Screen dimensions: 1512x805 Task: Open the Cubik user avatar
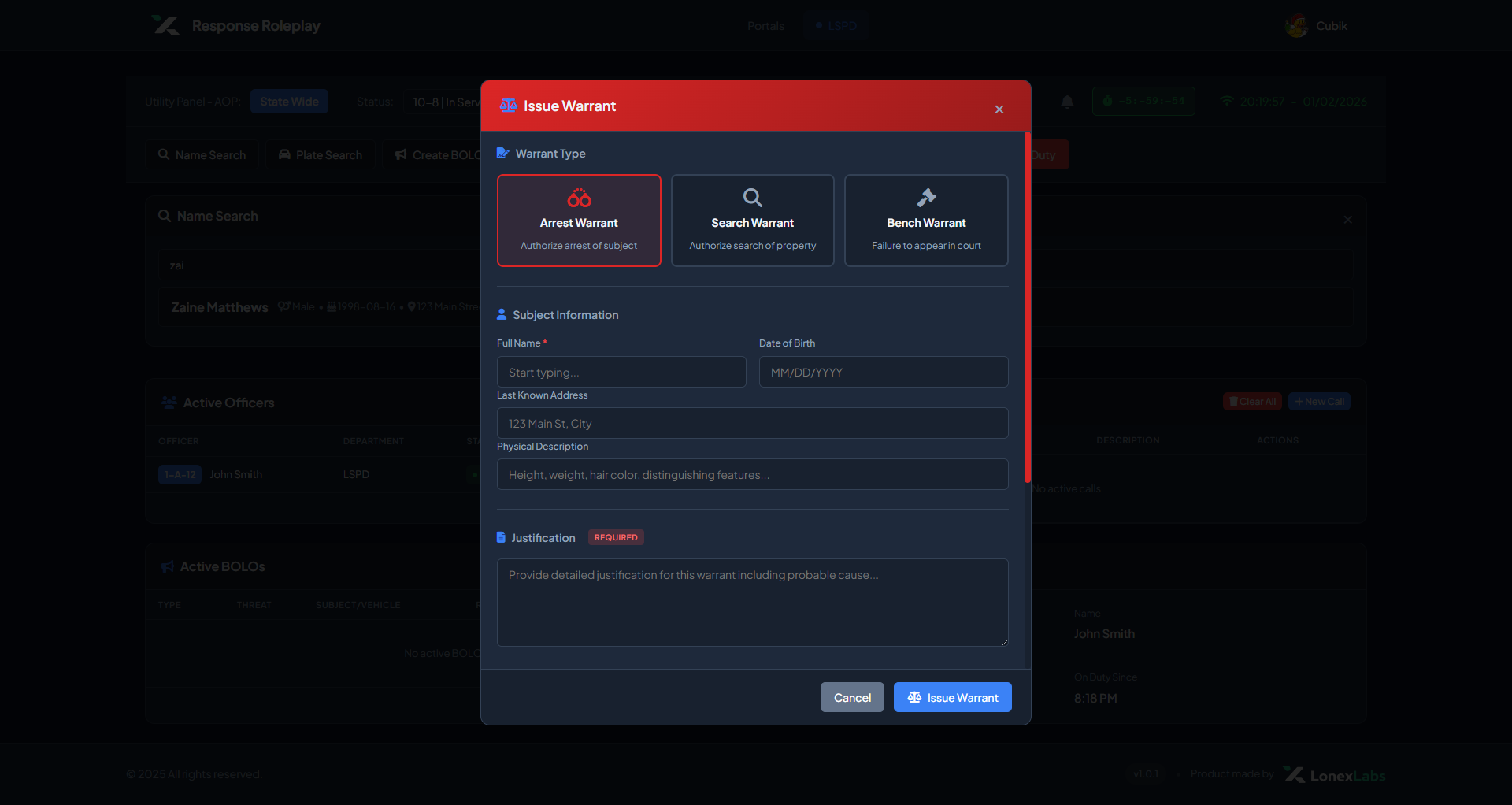pos(1296,26)
